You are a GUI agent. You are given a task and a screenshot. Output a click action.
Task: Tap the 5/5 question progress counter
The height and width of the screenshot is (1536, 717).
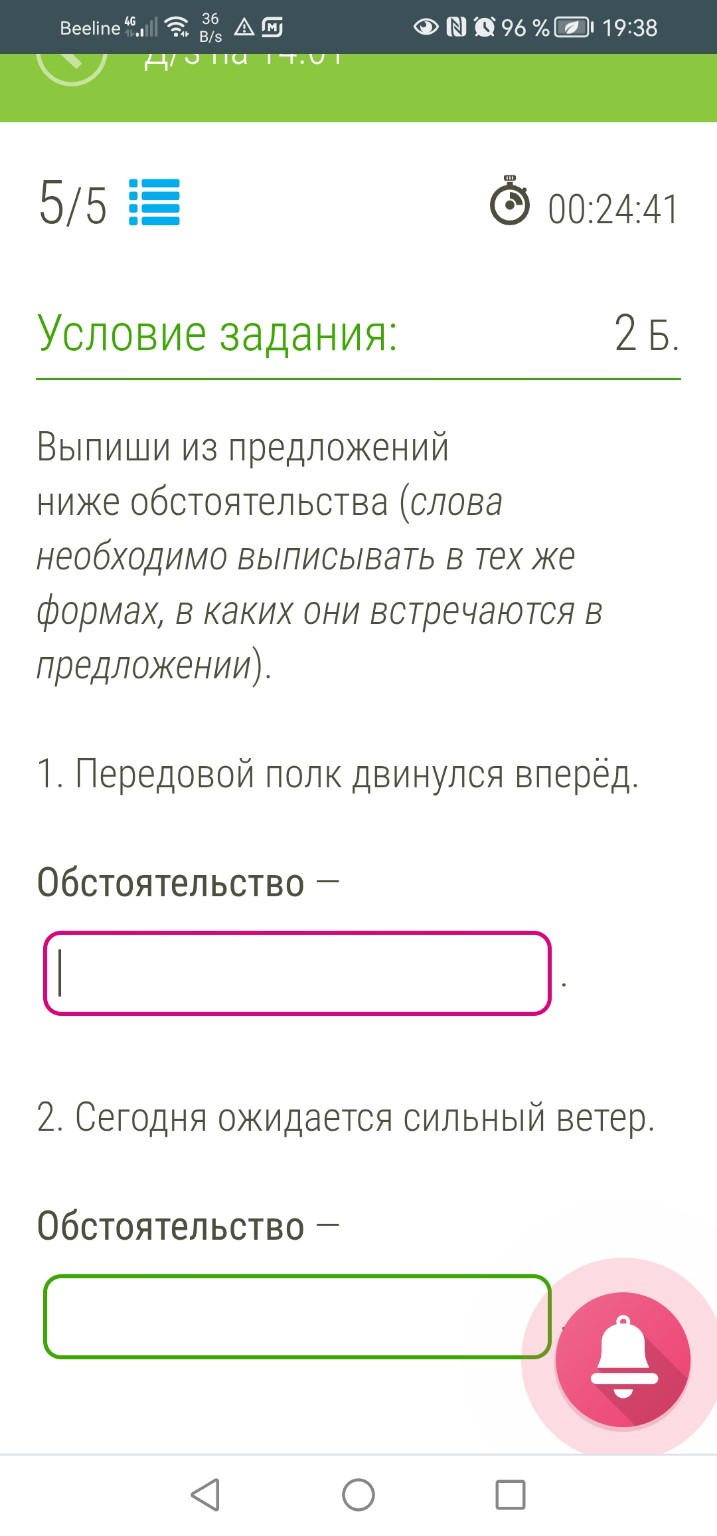(72, 204)
